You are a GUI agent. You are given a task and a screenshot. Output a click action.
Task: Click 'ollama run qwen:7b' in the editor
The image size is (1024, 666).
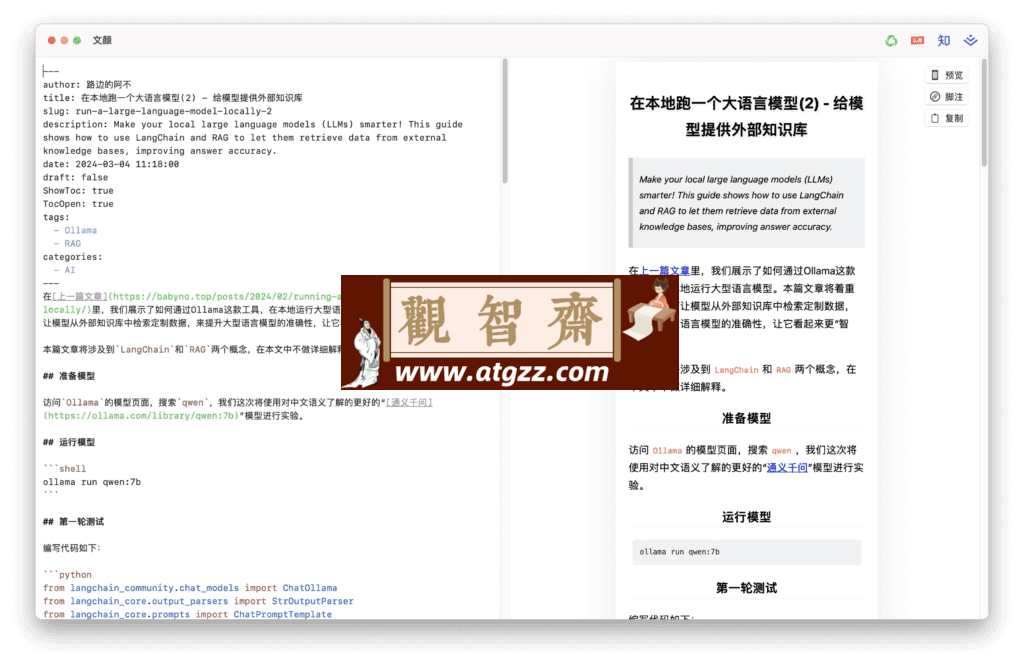pos(91,482)
